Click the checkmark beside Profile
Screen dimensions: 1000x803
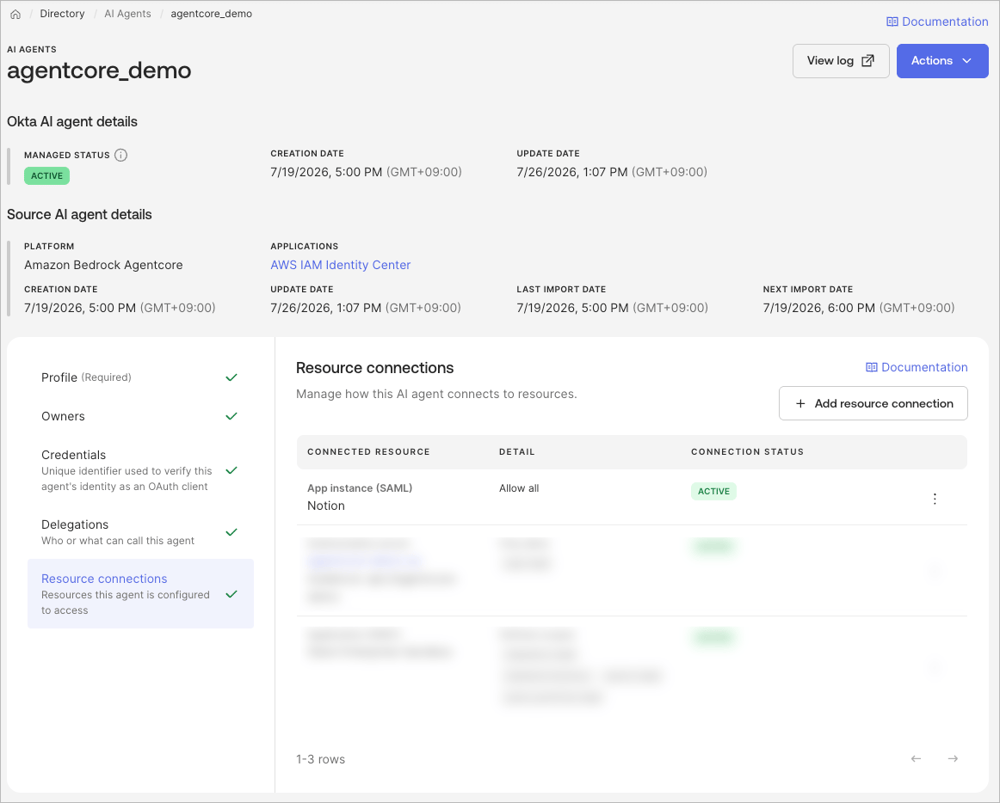click(x=232, y=378)
